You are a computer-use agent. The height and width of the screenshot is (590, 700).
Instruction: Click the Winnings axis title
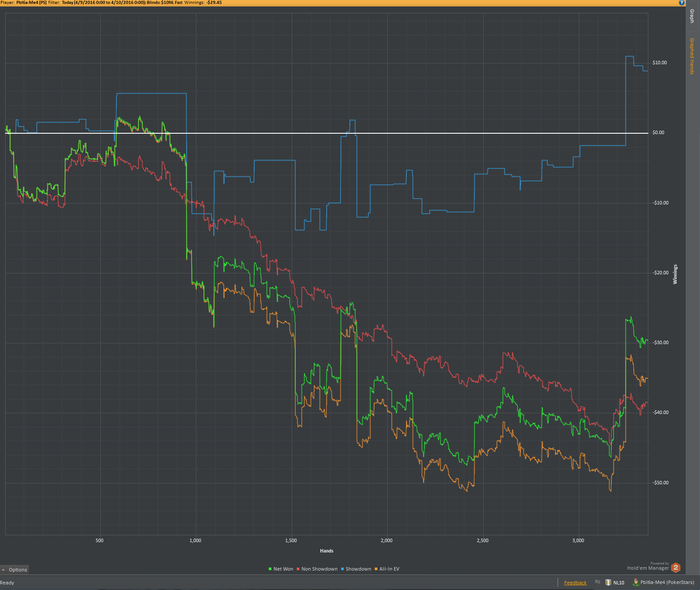click(x=675, y=274)
